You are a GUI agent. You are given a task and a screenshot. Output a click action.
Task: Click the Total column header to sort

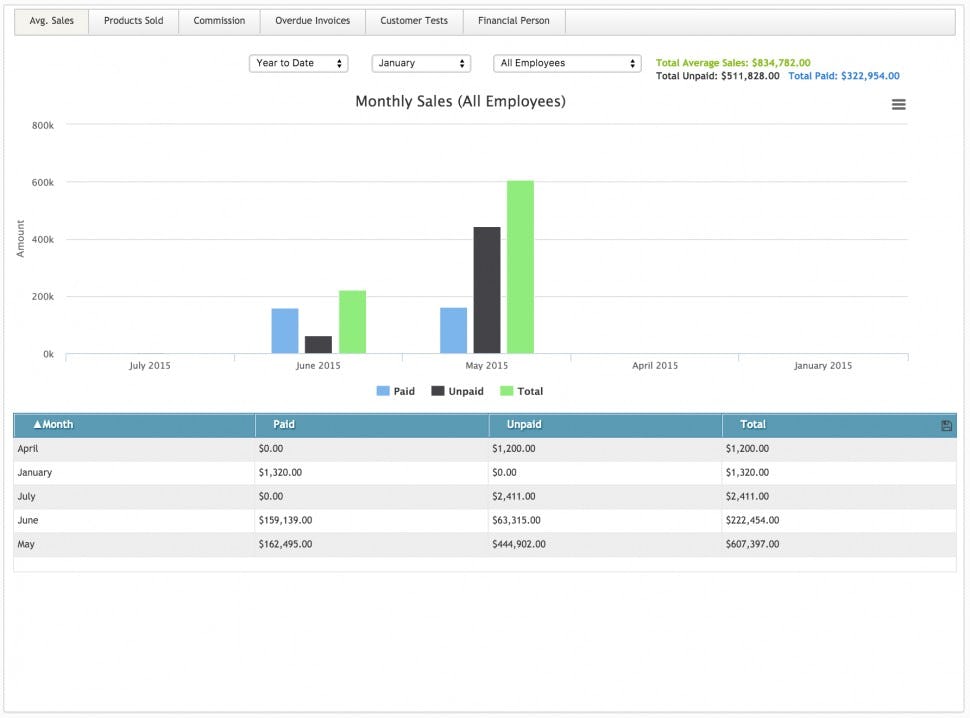pos(752,424)
